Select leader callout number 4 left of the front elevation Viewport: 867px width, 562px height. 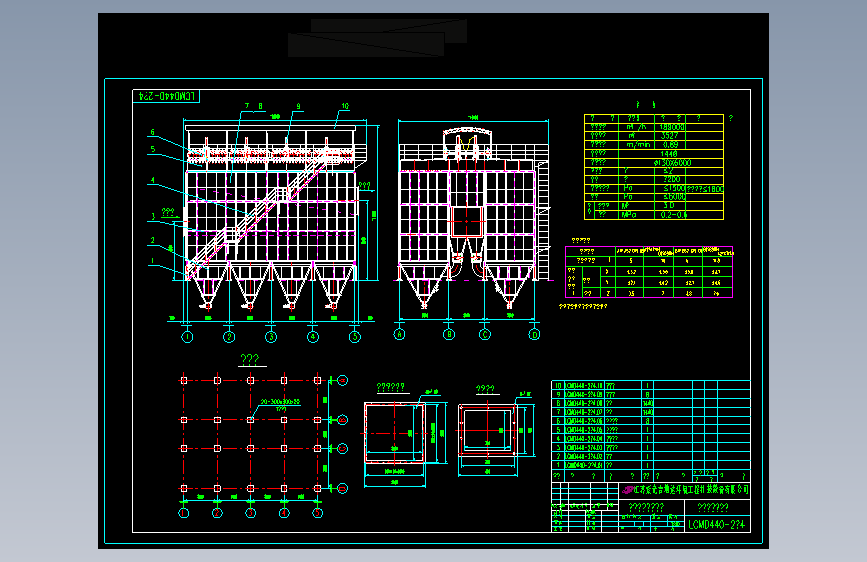[x=153, y=180]
